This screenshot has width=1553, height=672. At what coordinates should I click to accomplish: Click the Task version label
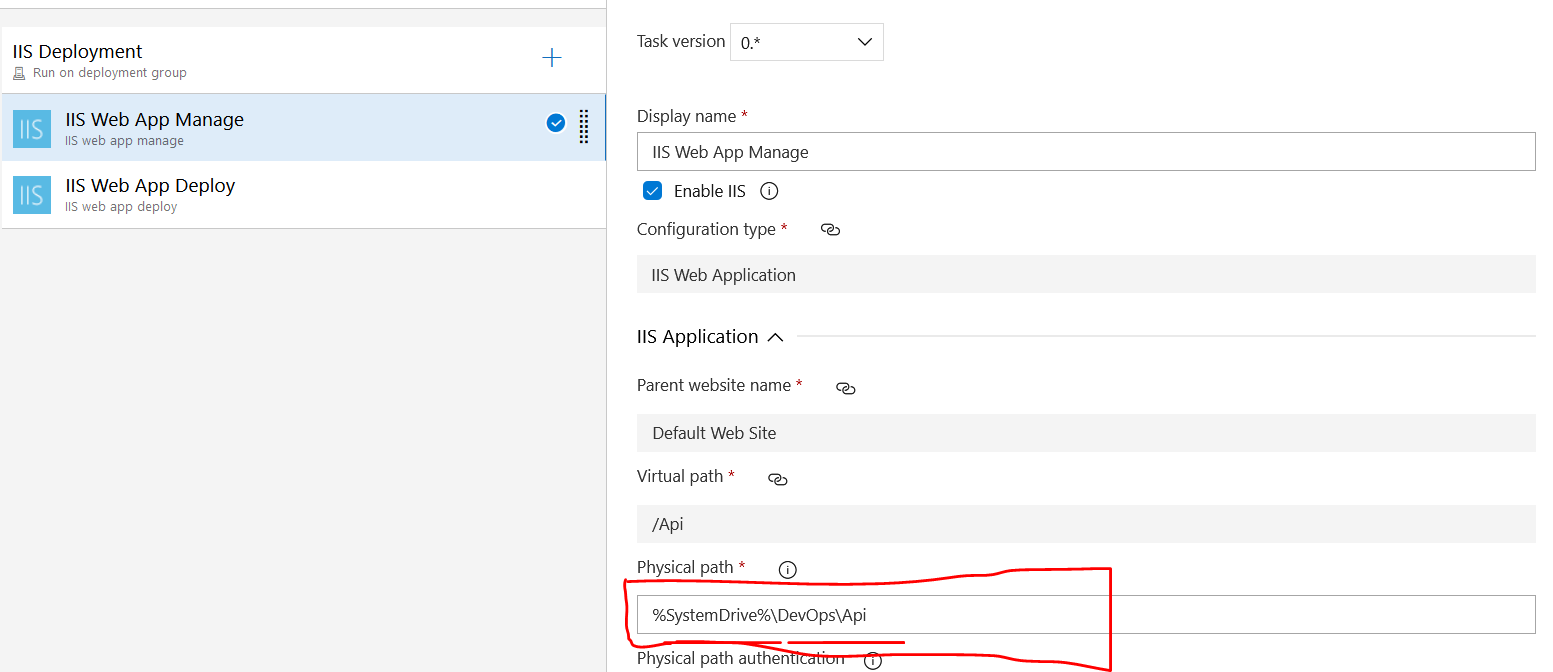pyautogui.click(x=681, y=42)
